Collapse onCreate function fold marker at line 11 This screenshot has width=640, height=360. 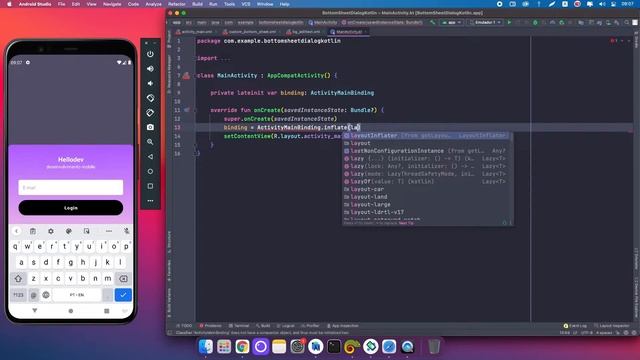tap(195, 110)
